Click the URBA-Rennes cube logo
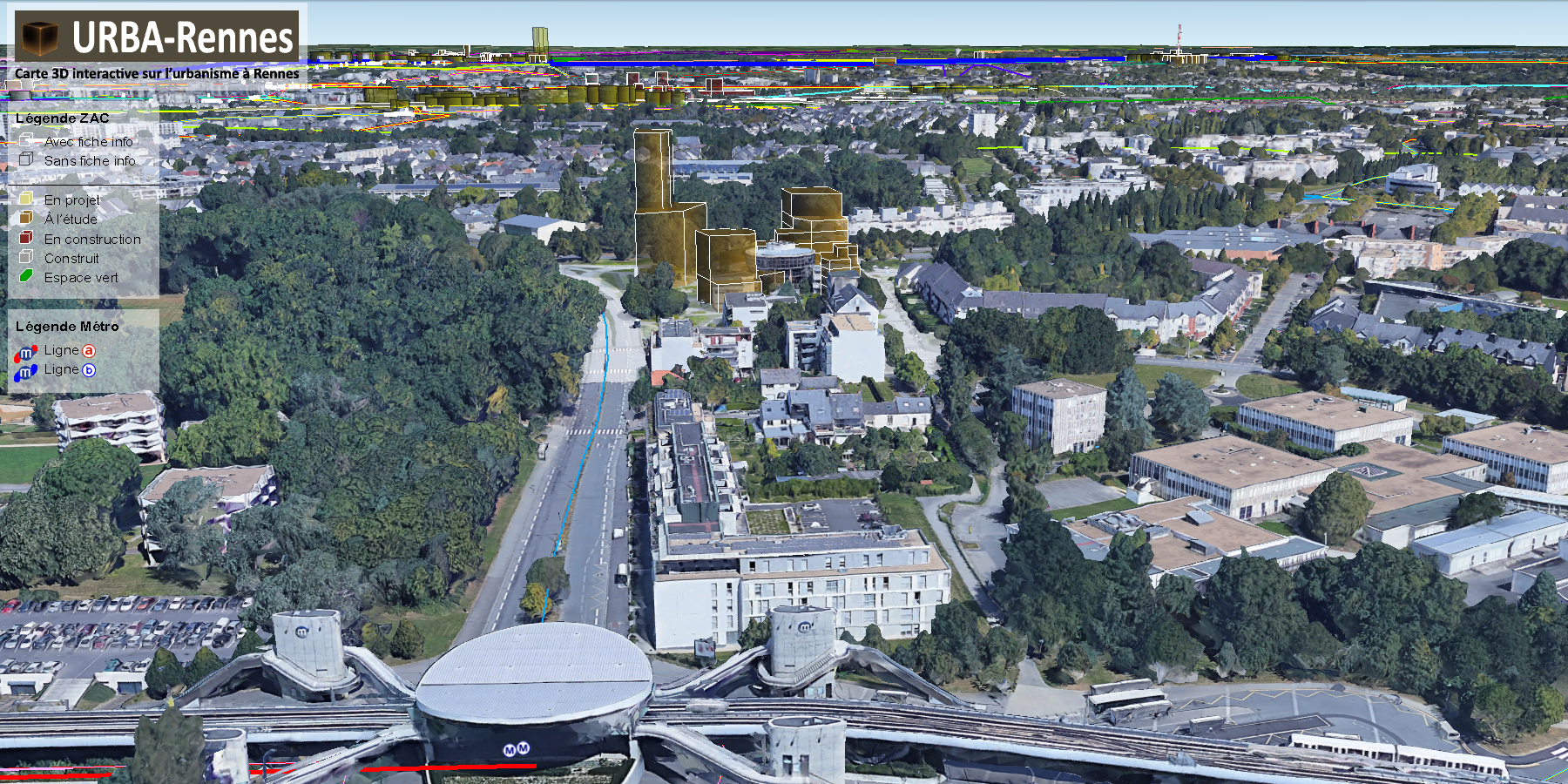This screenshot has width=1568, height=784. pyautogui.click(x=40, y=37)
